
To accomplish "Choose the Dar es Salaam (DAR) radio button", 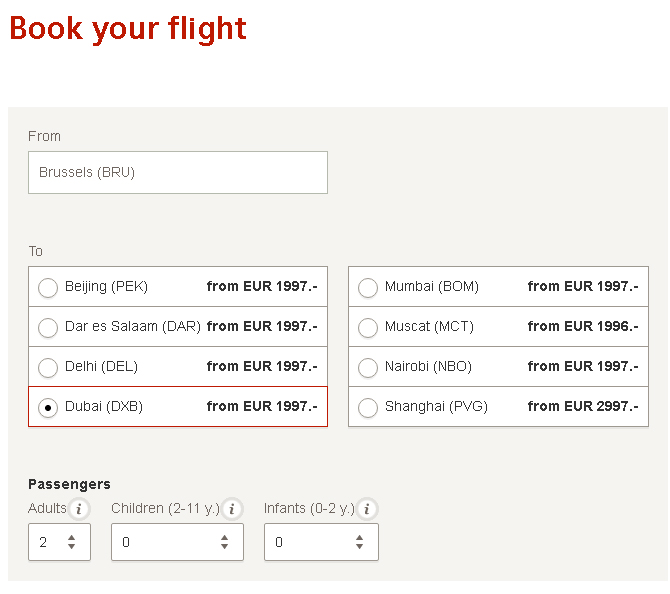I will [48, 327].
